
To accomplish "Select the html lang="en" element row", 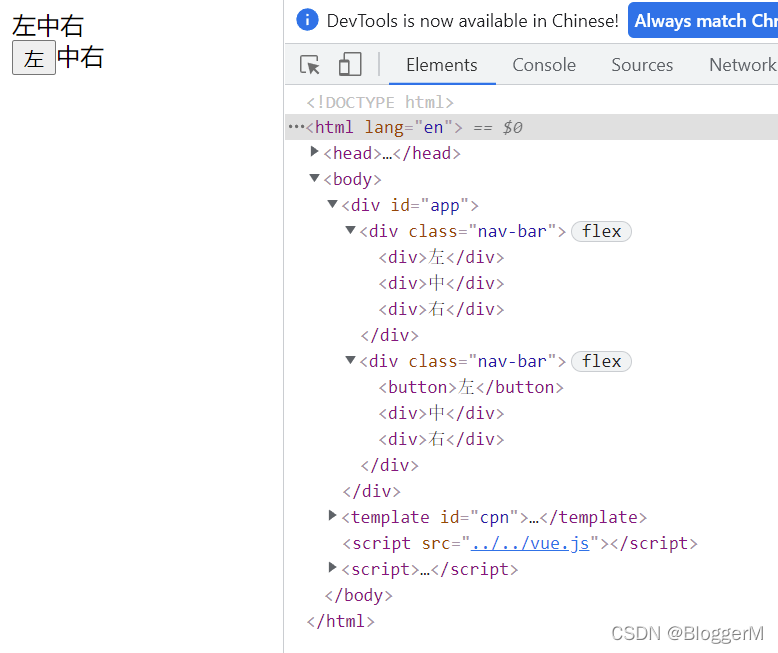I will (531, 127).
